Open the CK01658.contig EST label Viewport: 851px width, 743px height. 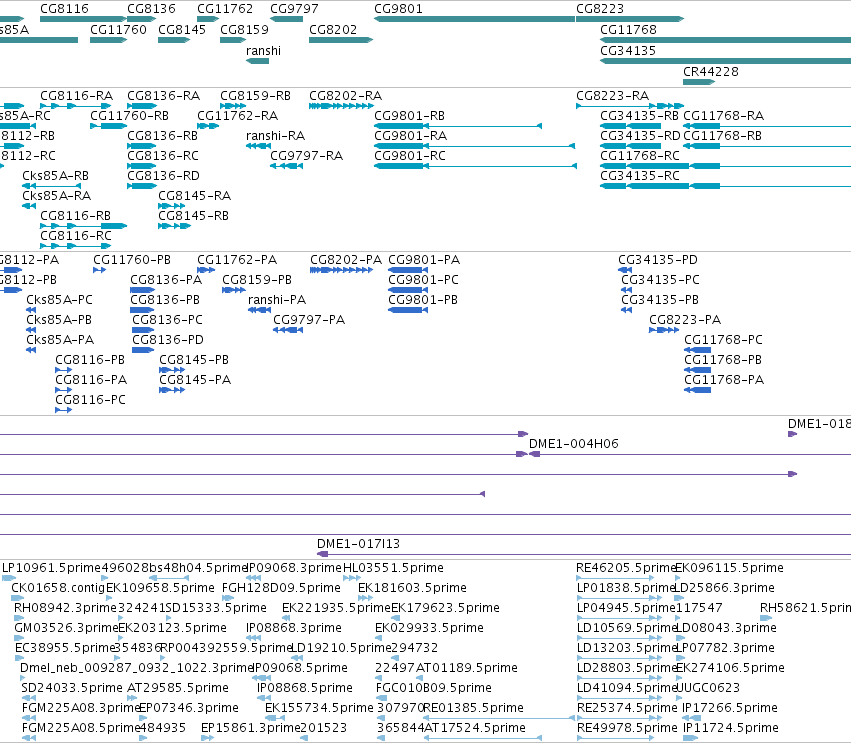point(58,588)
